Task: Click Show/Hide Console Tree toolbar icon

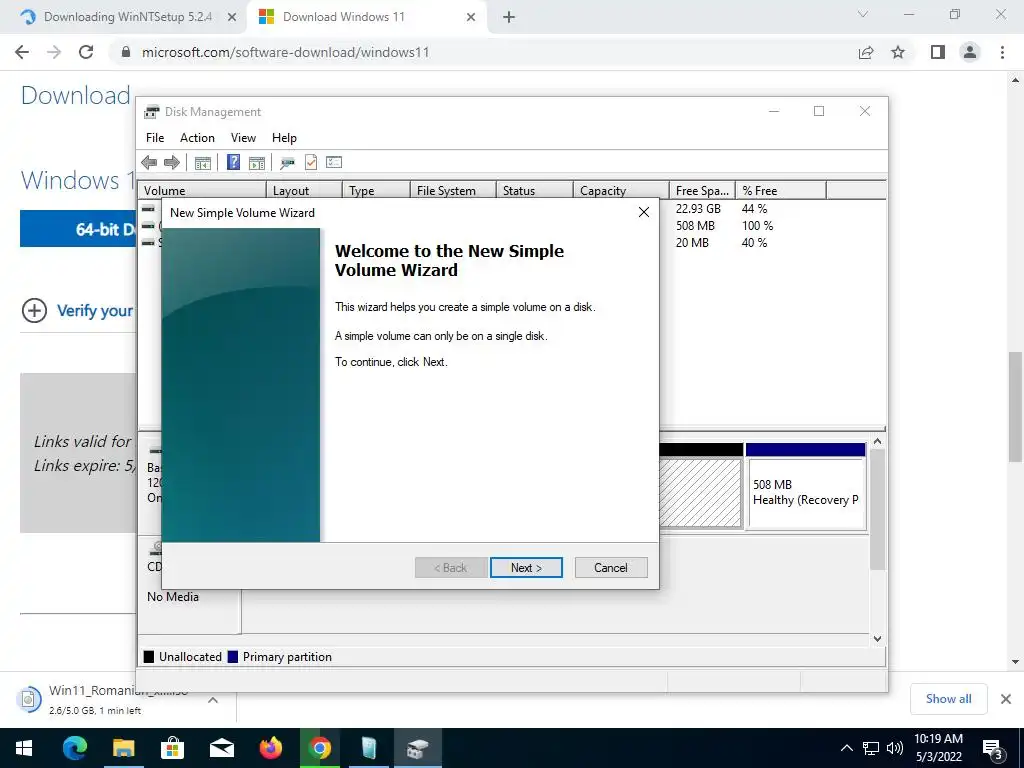Action: [202, 163]
